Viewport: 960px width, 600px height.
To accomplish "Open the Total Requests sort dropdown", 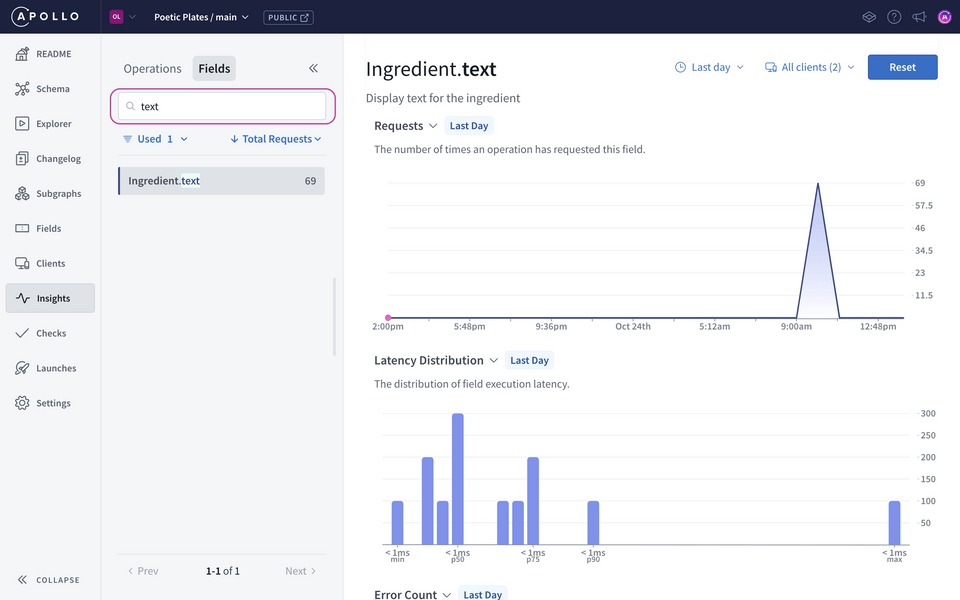I will (276, 139).
